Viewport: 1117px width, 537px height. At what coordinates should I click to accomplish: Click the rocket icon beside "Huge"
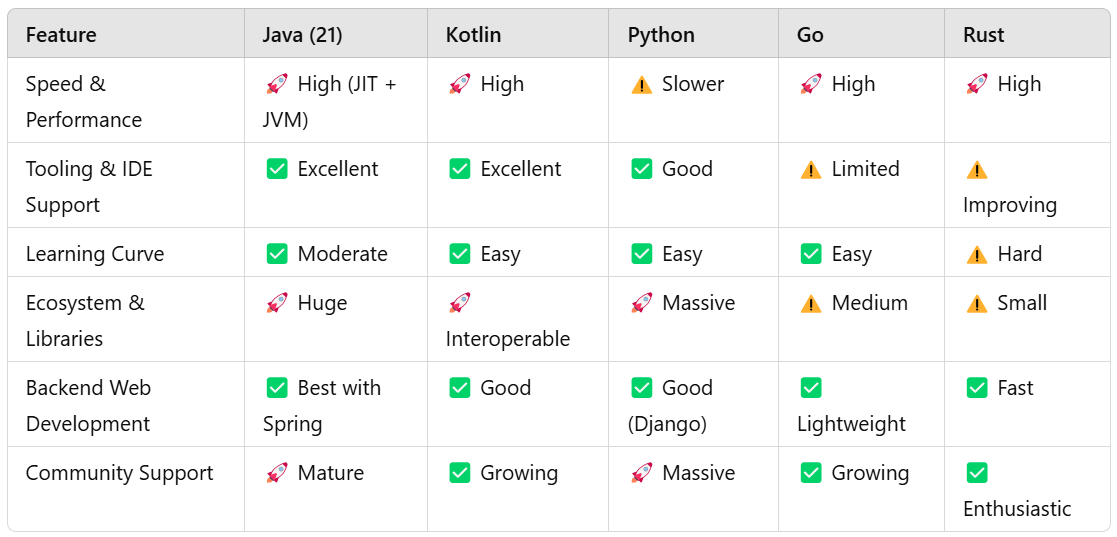277,303
